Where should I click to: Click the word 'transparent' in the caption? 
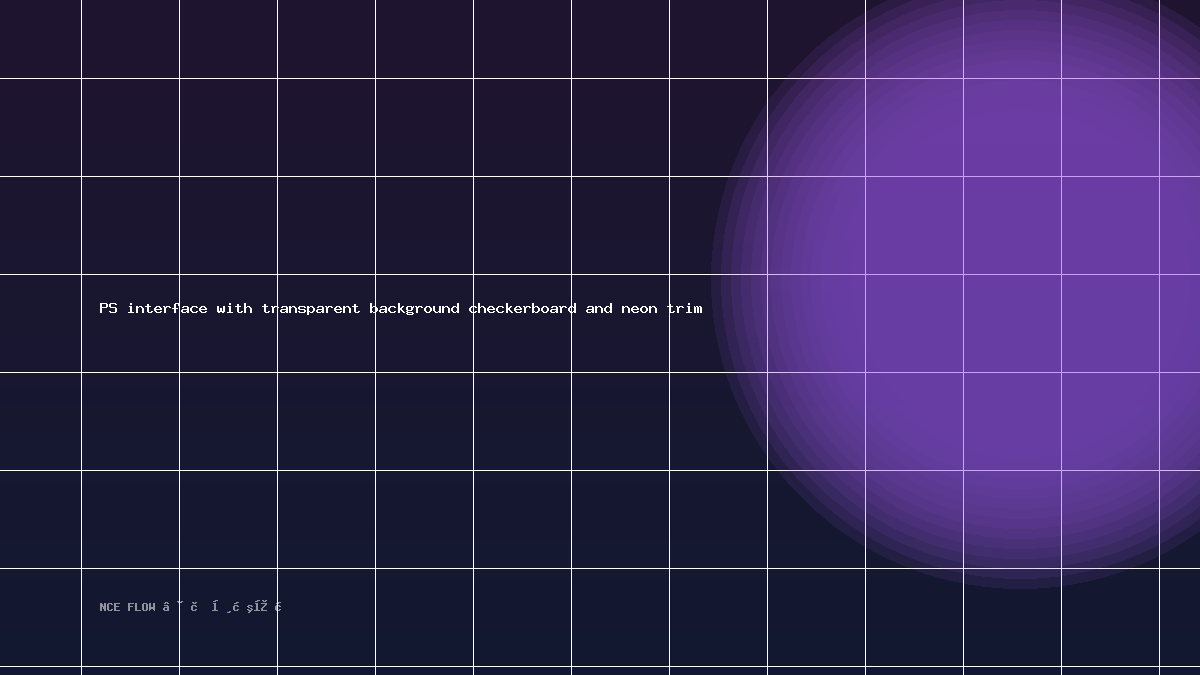click(x=311, y=308)
